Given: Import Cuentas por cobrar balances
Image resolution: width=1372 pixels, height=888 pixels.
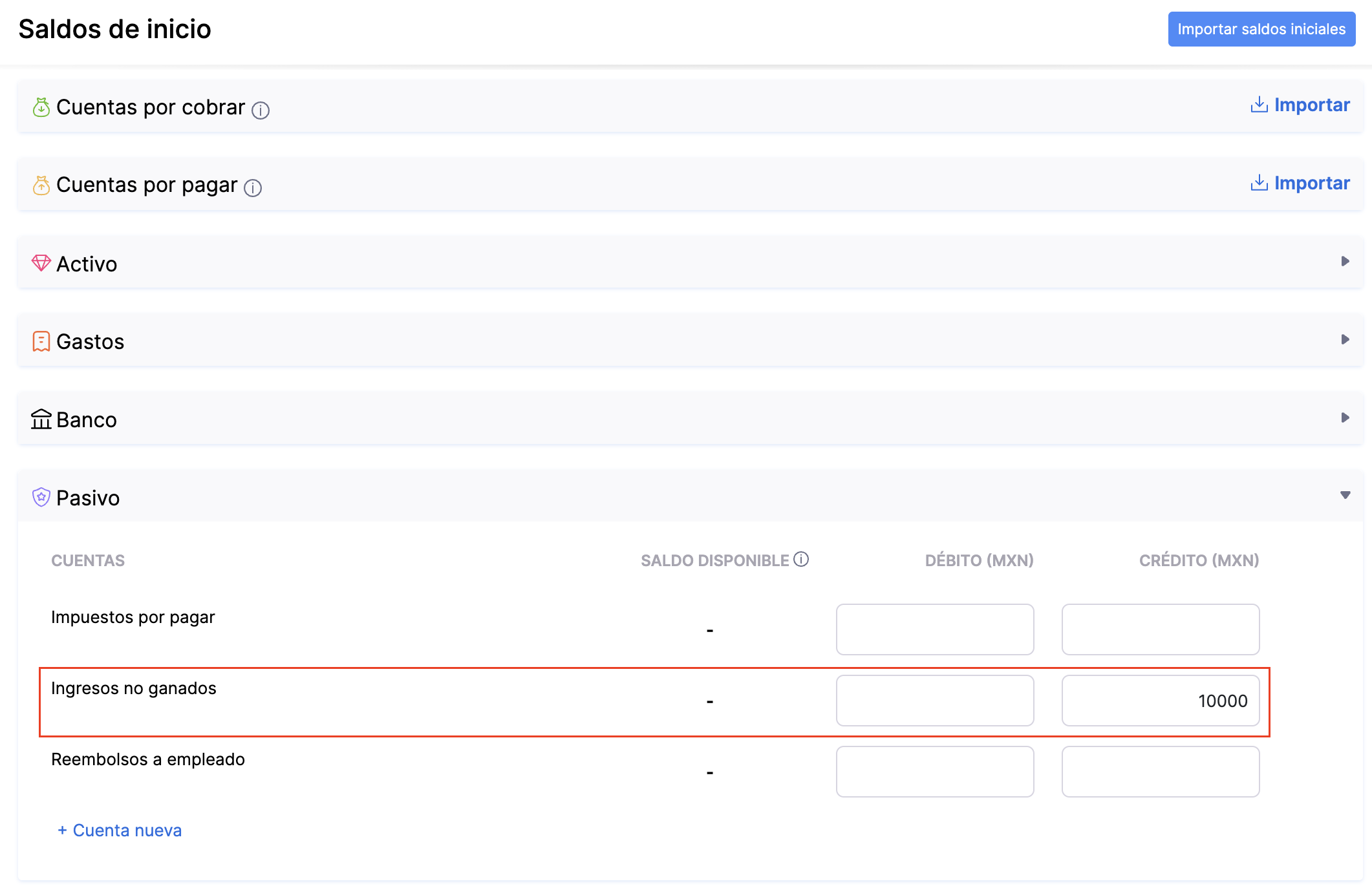Looking at the screenshot, I should tap(1300, 105).
